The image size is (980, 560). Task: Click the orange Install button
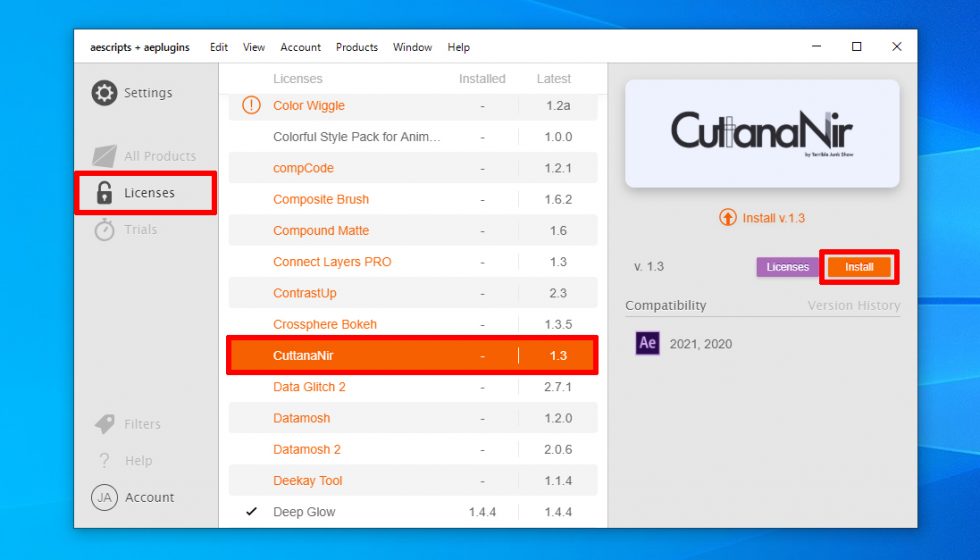point(859,267)
